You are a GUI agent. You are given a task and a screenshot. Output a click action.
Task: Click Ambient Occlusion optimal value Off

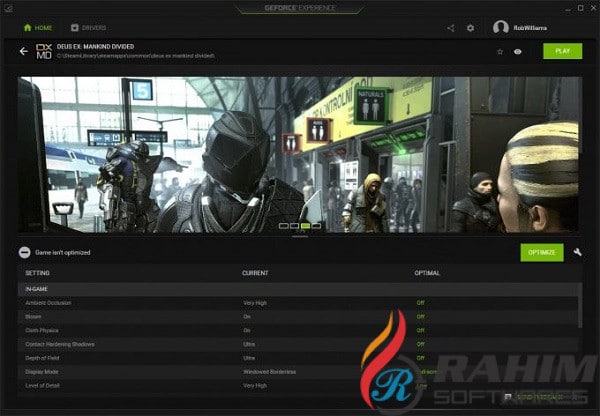coord(421,303)
